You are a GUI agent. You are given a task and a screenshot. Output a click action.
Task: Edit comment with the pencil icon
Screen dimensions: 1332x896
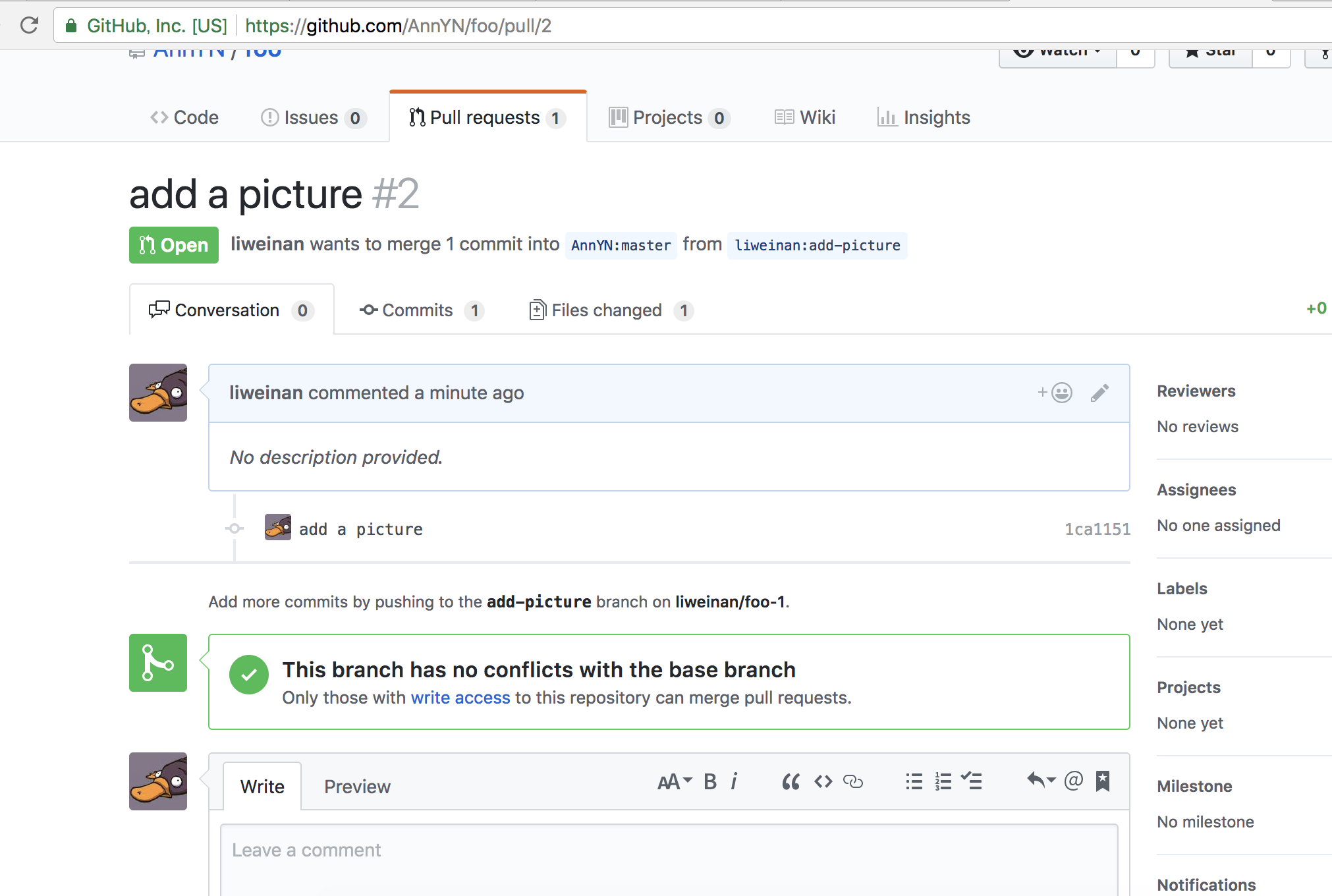pos(1099,393)
